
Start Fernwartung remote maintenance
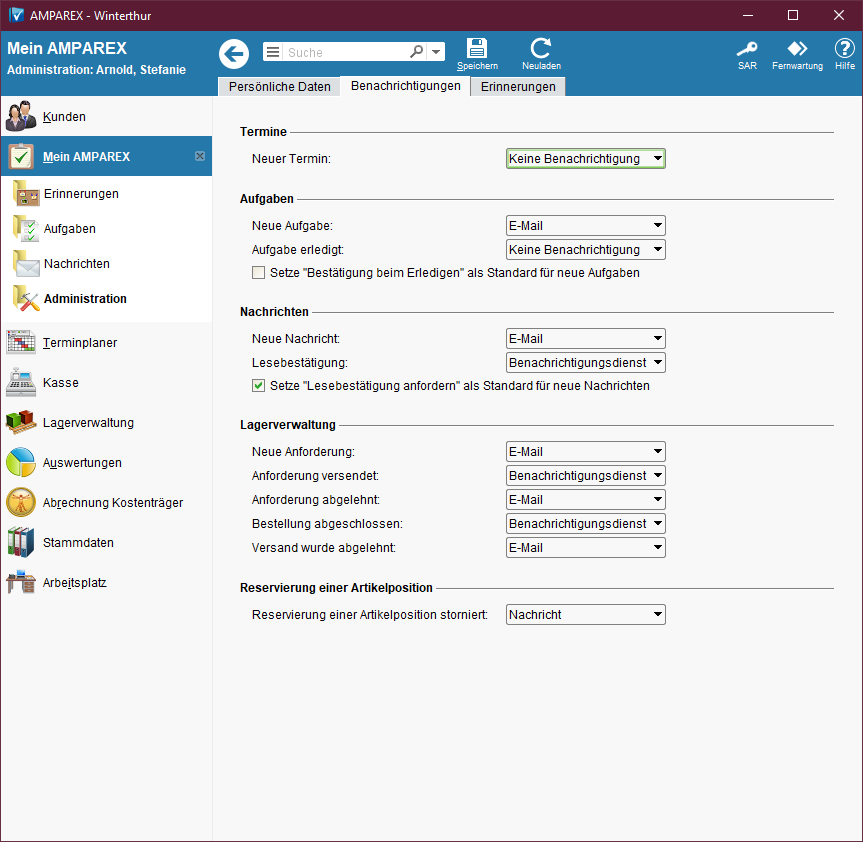pos(797,49)
